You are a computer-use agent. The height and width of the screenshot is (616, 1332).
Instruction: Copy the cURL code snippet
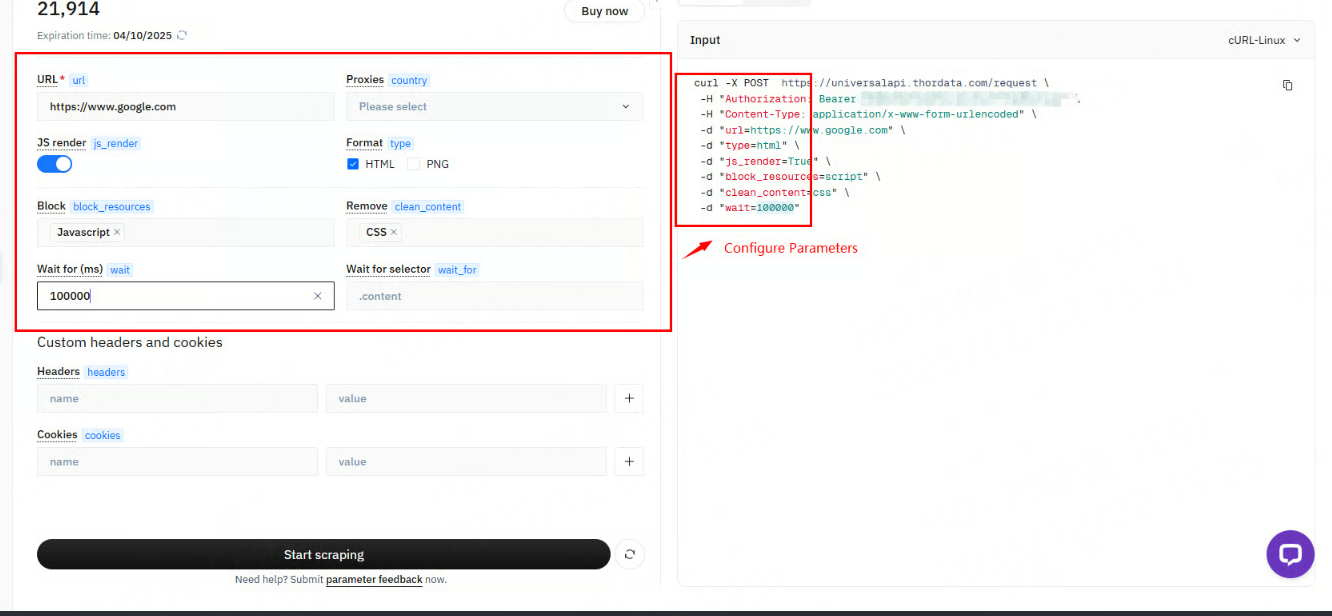pyautogui.click(x=1287, y=85)
